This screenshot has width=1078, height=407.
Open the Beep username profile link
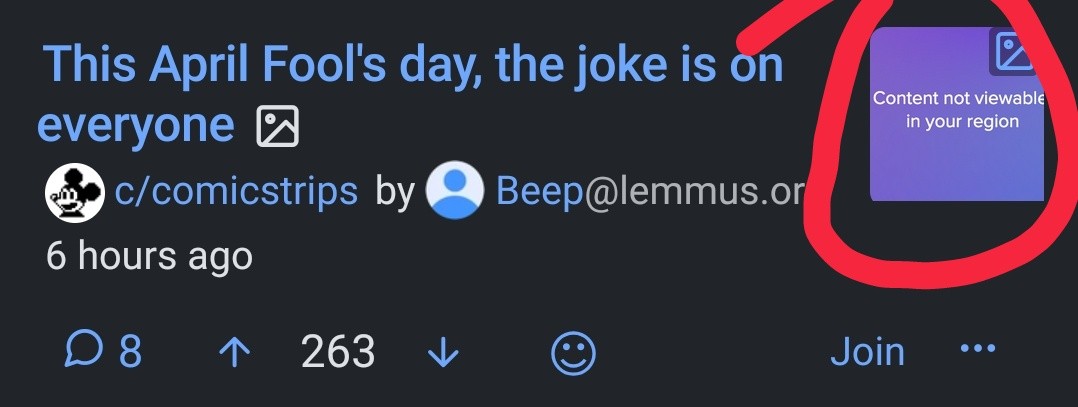[539, 191]
